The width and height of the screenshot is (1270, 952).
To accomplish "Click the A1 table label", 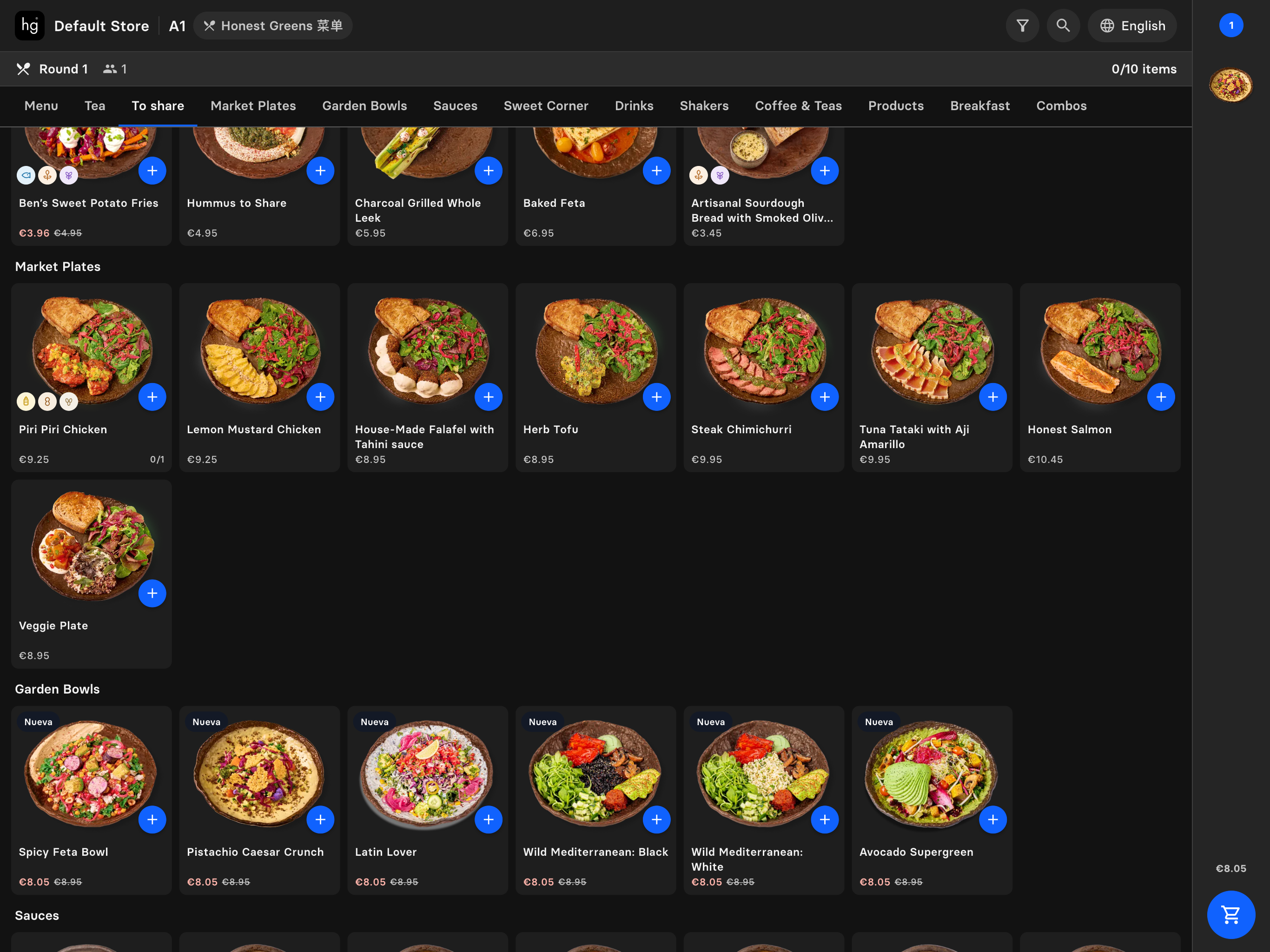I will [x=178, y=26].
